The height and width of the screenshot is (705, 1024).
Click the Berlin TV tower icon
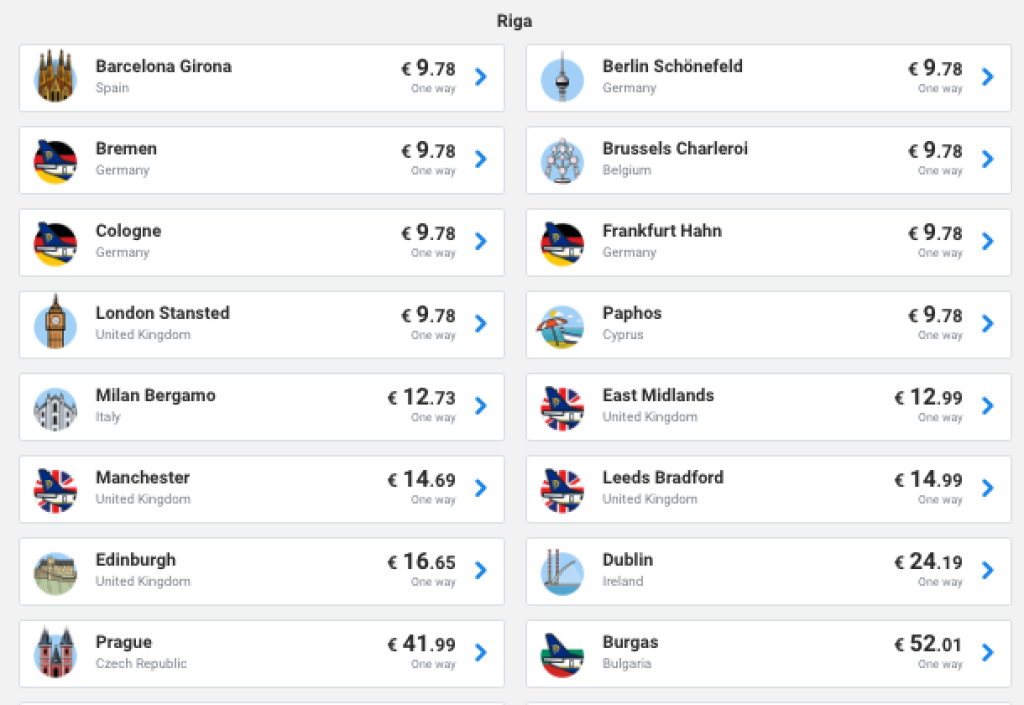coord(562,77)
